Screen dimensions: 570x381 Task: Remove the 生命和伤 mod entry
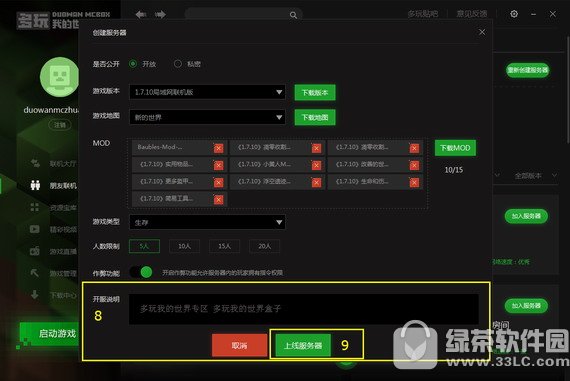pyautogui.click(x=414, y=183)
